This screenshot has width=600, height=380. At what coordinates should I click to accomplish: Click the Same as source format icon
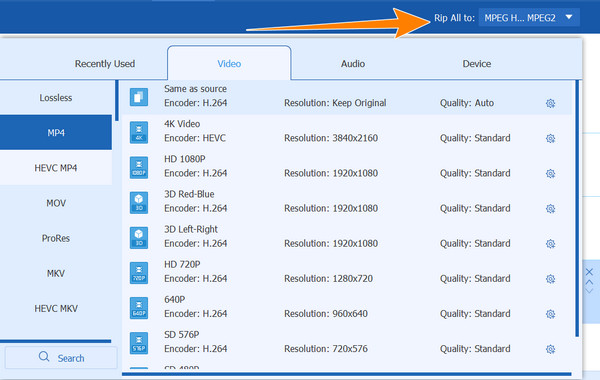(x=139, y=97)
